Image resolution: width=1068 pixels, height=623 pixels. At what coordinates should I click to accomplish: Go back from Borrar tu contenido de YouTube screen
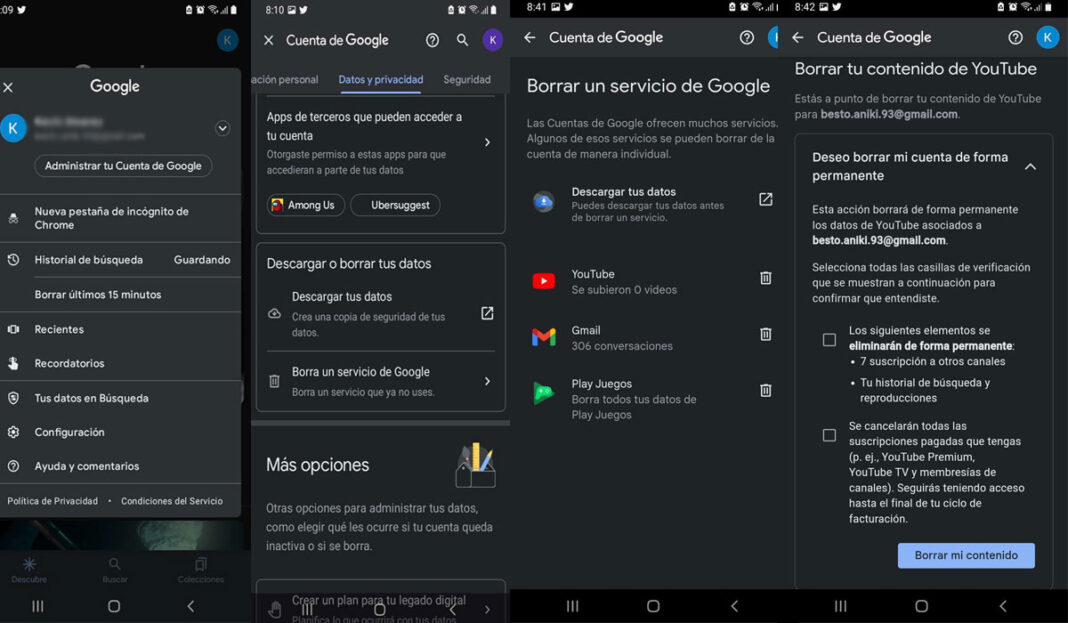tap(798, 37)
